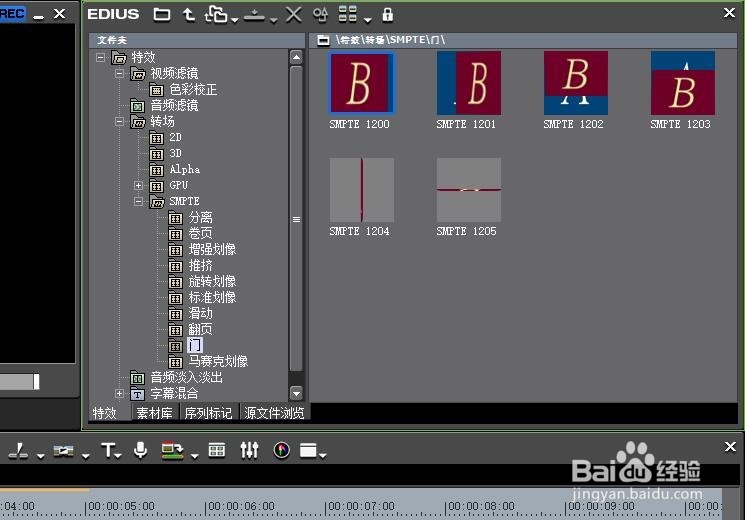Image resolution: width=745 pixels, height=520 pixels.
Task: Select the SMPTE 1204 transition thumbnail
Action: 362,190
